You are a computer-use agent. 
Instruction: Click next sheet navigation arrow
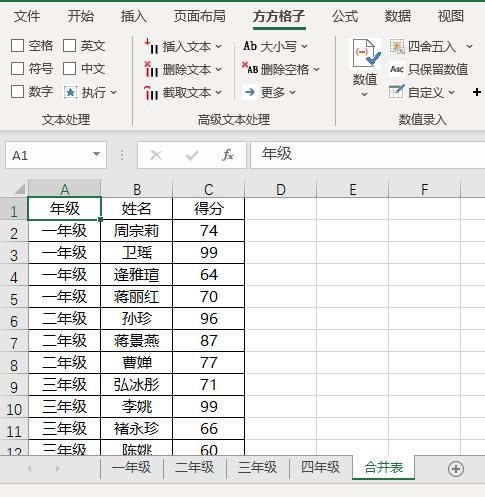[x=58, y=469]
